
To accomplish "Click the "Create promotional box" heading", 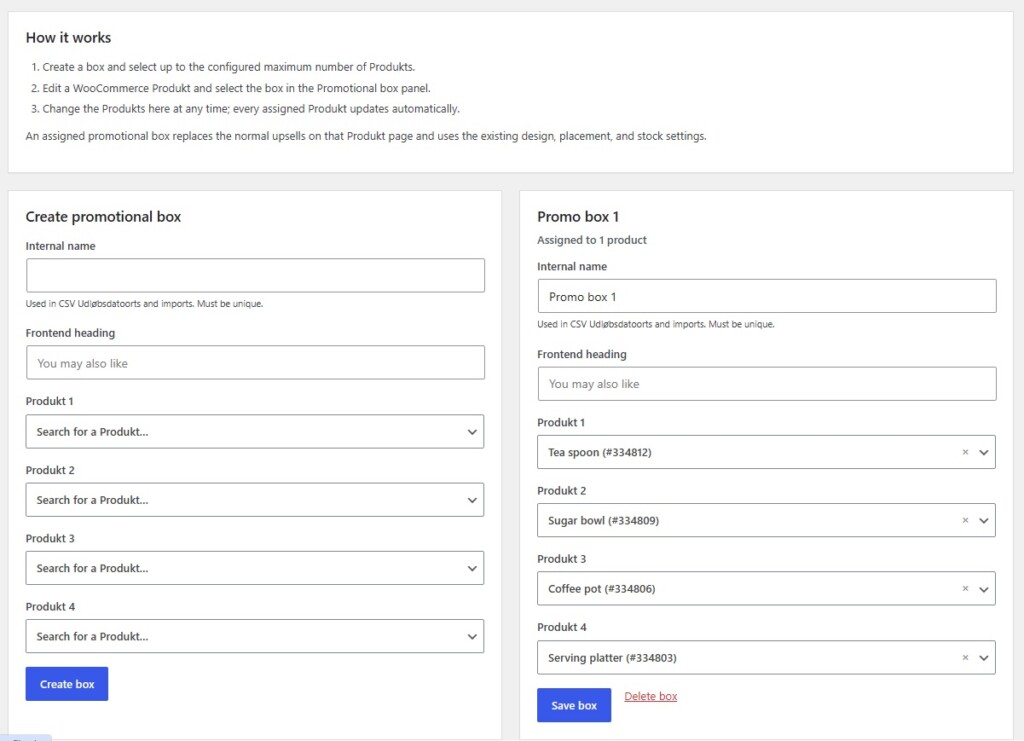I will pyautogui.click(x=103, y=217).
